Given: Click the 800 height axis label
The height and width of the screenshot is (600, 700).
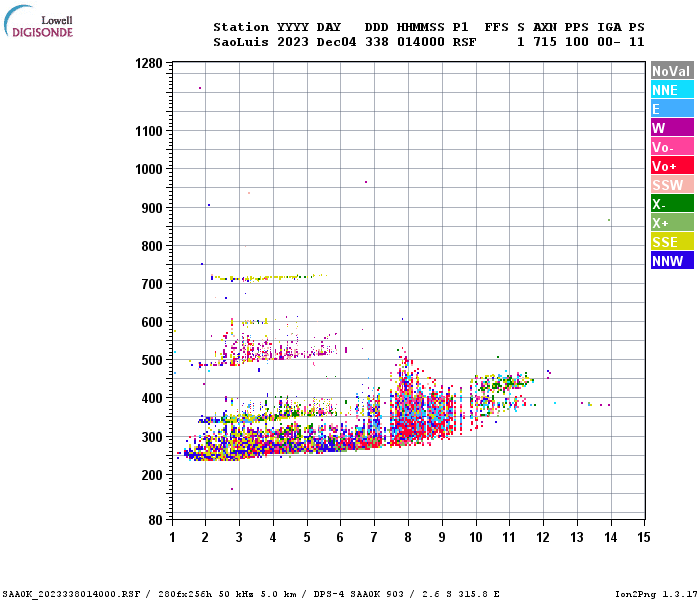Looking at the screenshot, I should pos(152,246).
